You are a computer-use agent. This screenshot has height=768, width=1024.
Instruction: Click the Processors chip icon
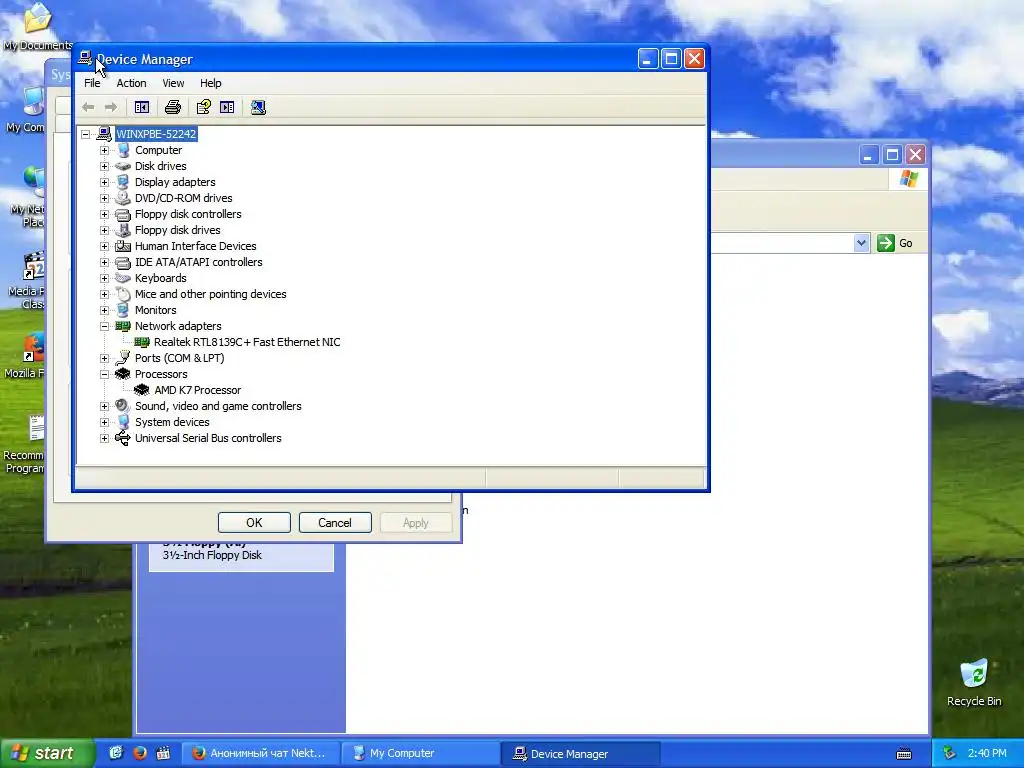tap(123, 374)
